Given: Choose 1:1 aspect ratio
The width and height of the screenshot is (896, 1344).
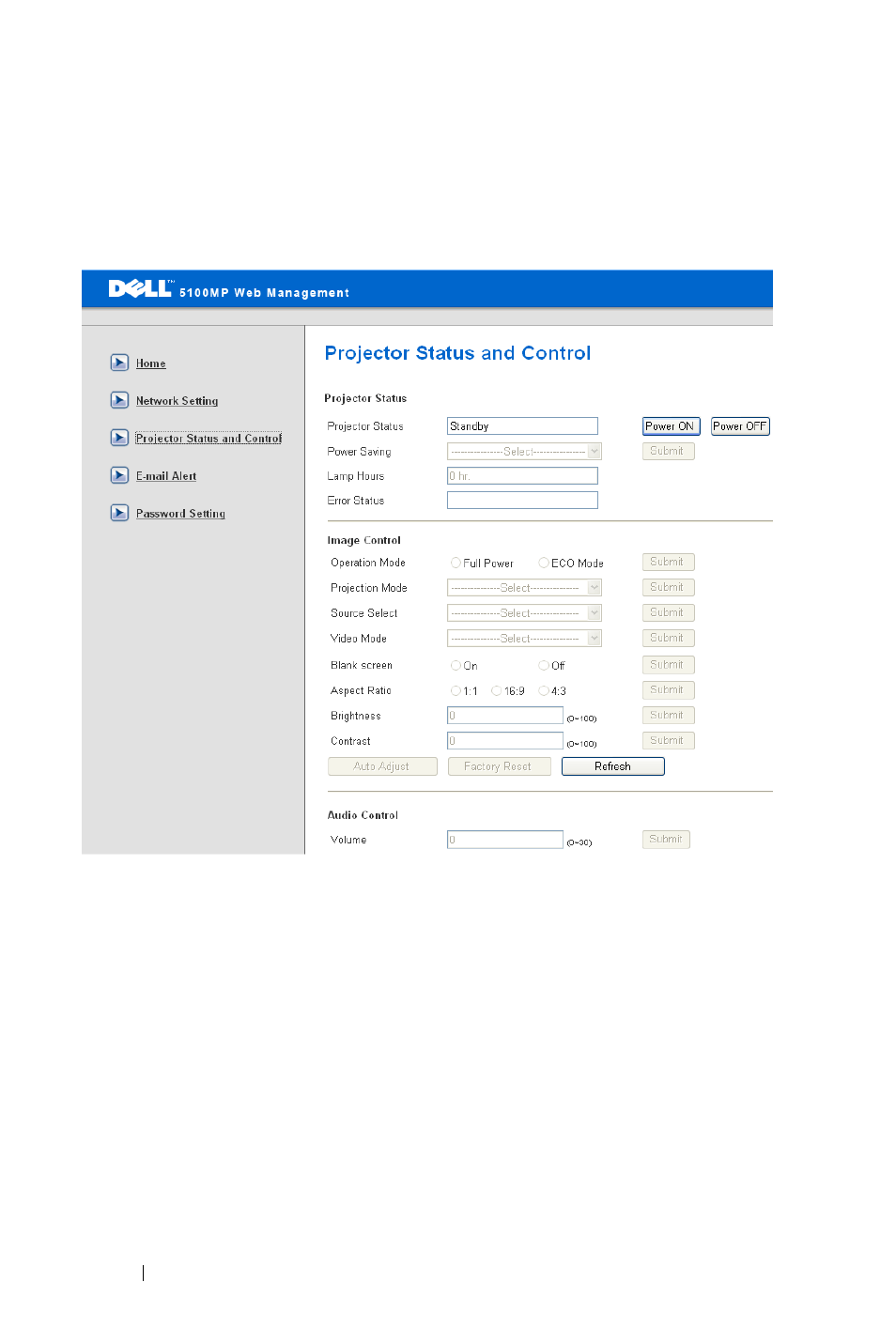Looking at the screenshot, I should [x=456, y=691].
